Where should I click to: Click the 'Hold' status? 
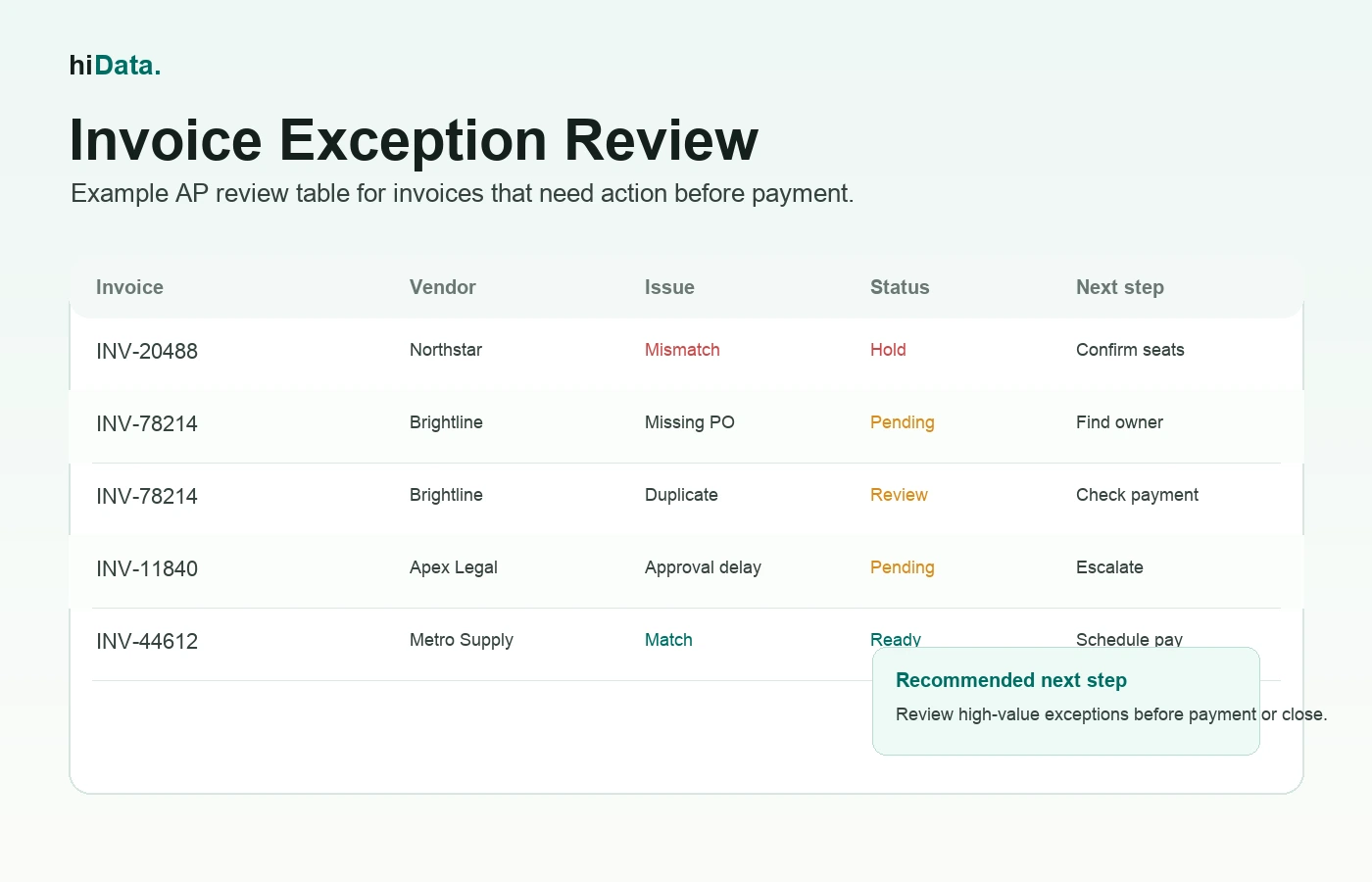[x=888, y=350]
